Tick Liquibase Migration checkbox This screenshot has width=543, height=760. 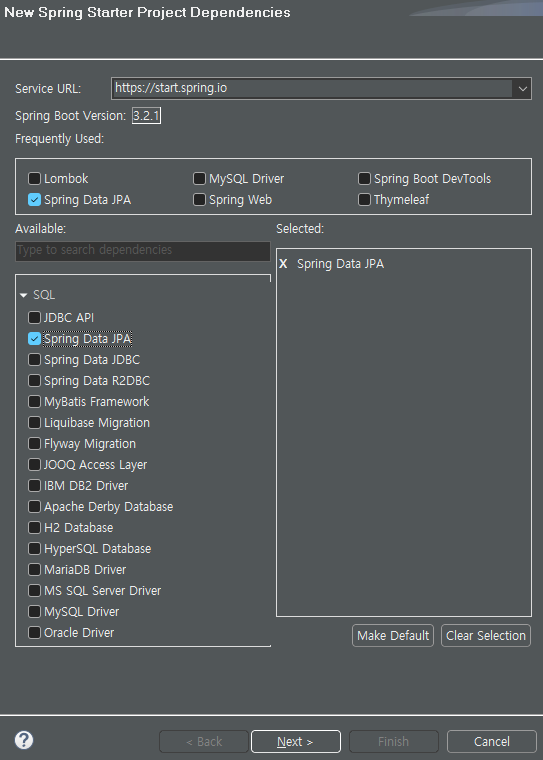[x=34, y=423]
